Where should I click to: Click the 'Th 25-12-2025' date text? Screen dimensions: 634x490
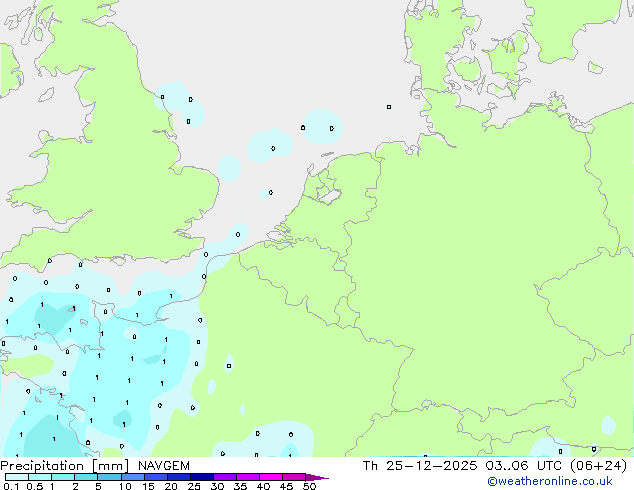[x=420, y=466]
